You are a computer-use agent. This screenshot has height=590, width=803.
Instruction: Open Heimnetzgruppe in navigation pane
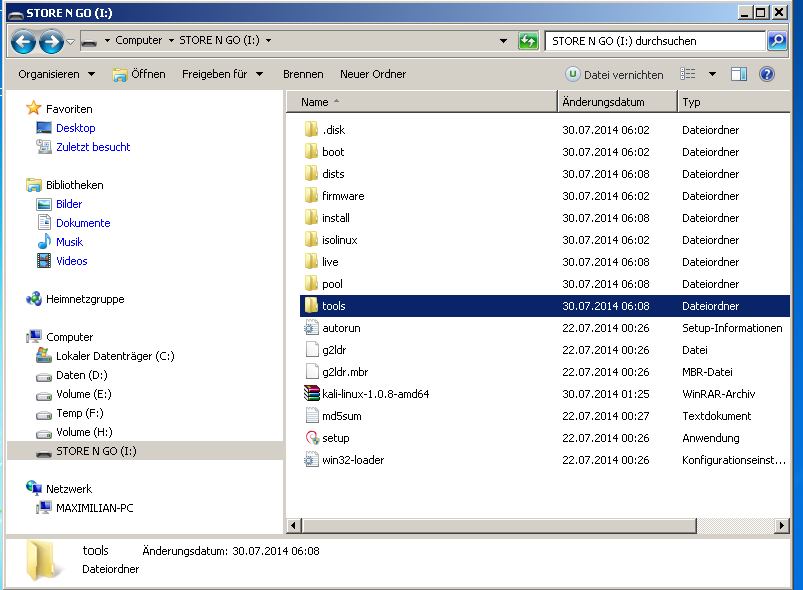85,299
